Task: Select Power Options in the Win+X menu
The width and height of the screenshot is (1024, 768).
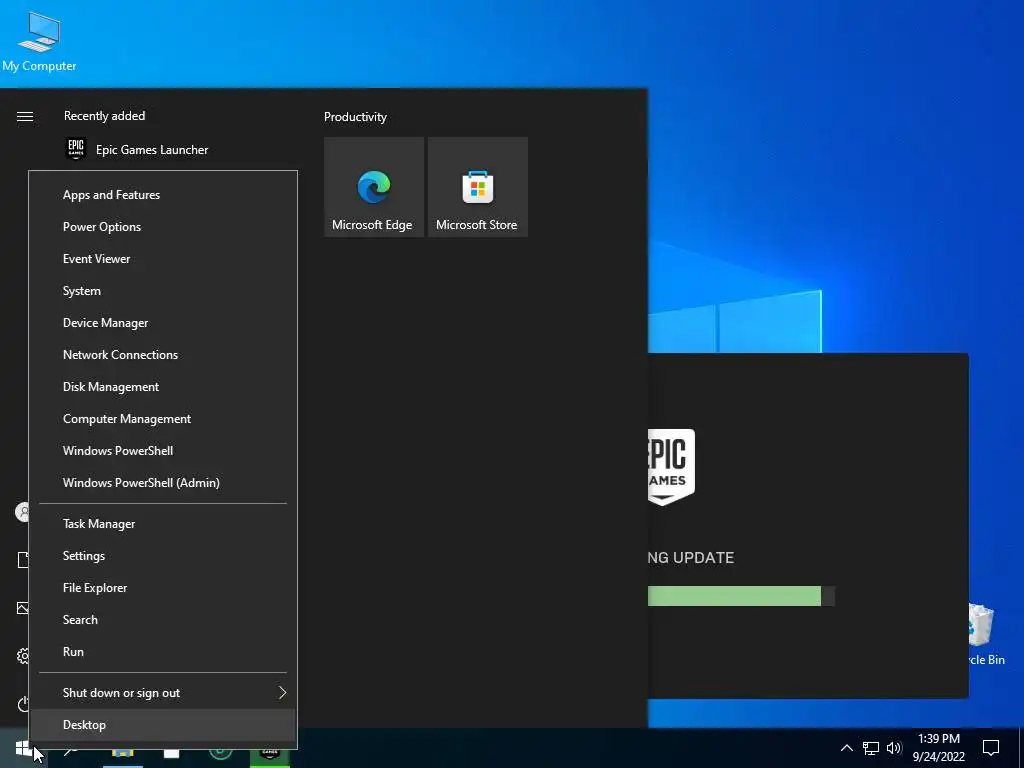Action: [x=163, y=227]
